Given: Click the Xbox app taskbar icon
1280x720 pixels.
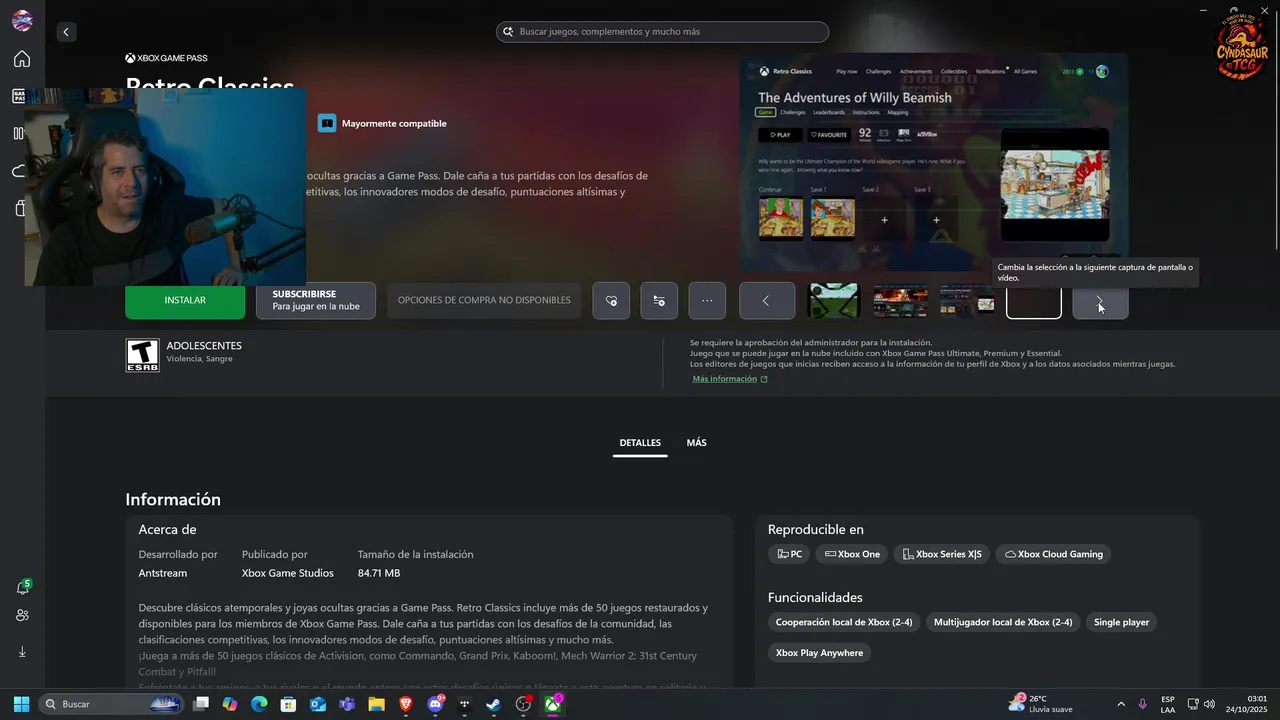Looking at the screenshot, I should pyautogui.click(x=552, y=704).
